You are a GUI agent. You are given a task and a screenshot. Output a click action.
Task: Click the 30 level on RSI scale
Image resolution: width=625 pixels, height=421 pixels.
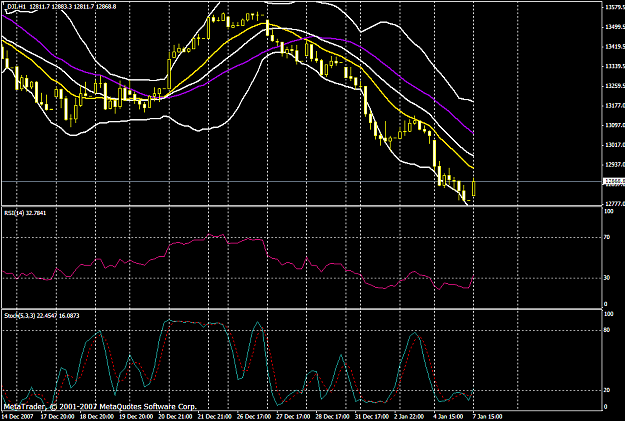[x=607, y=277]
